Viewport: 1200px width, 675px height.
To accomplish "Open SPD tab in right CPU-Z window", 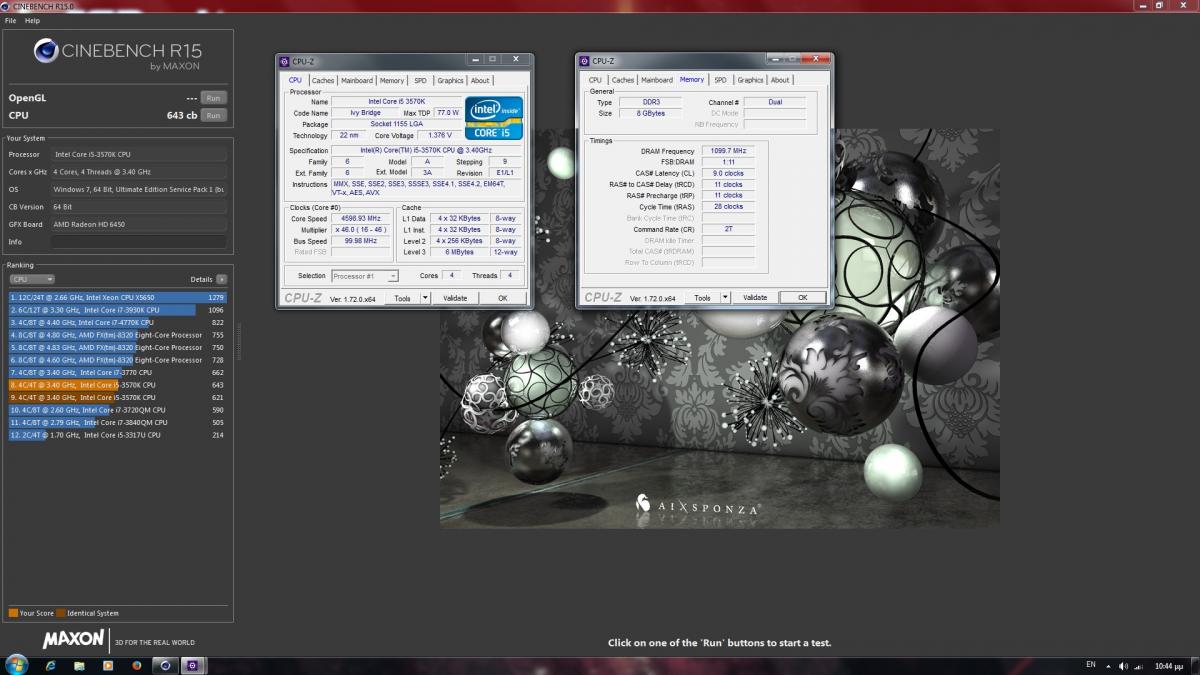I will tap(720, 80).
